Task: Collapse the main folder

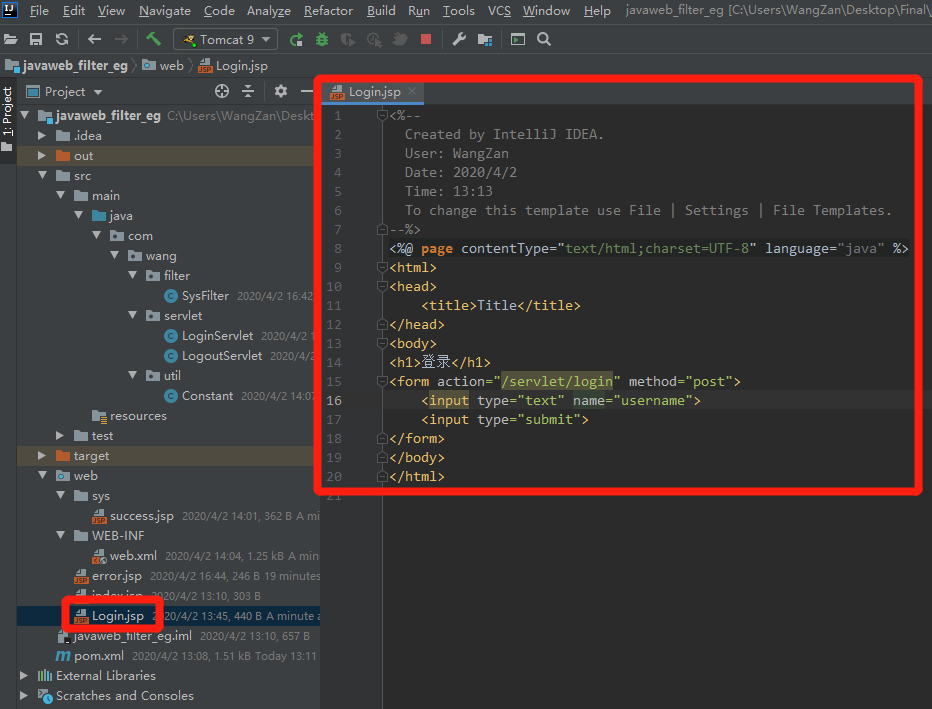Action: 61,195
